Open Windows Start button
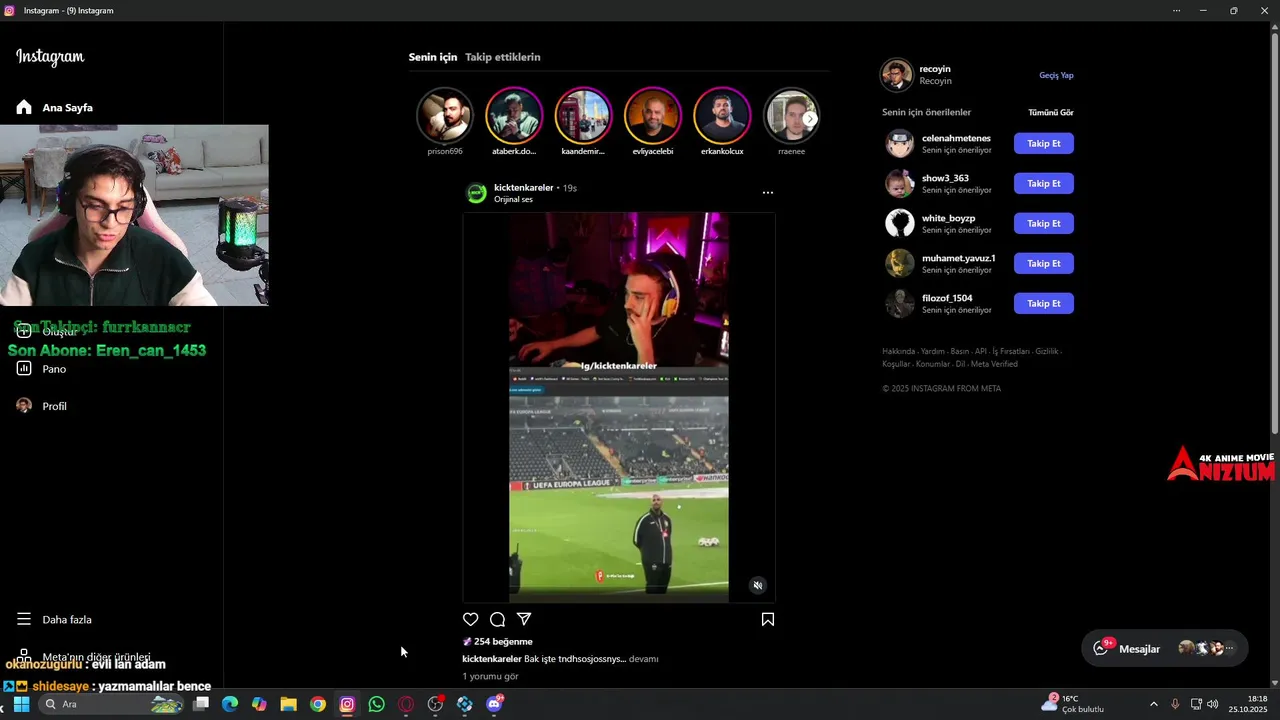Image resolution: width=1280 pixels, height=720 pixels. [x=20, y=704]
